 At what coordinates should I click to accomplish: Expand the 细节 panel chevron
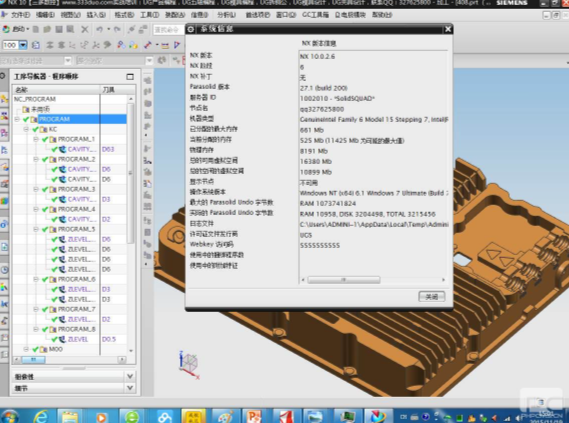pyautogui.click(x=130, y=388)
